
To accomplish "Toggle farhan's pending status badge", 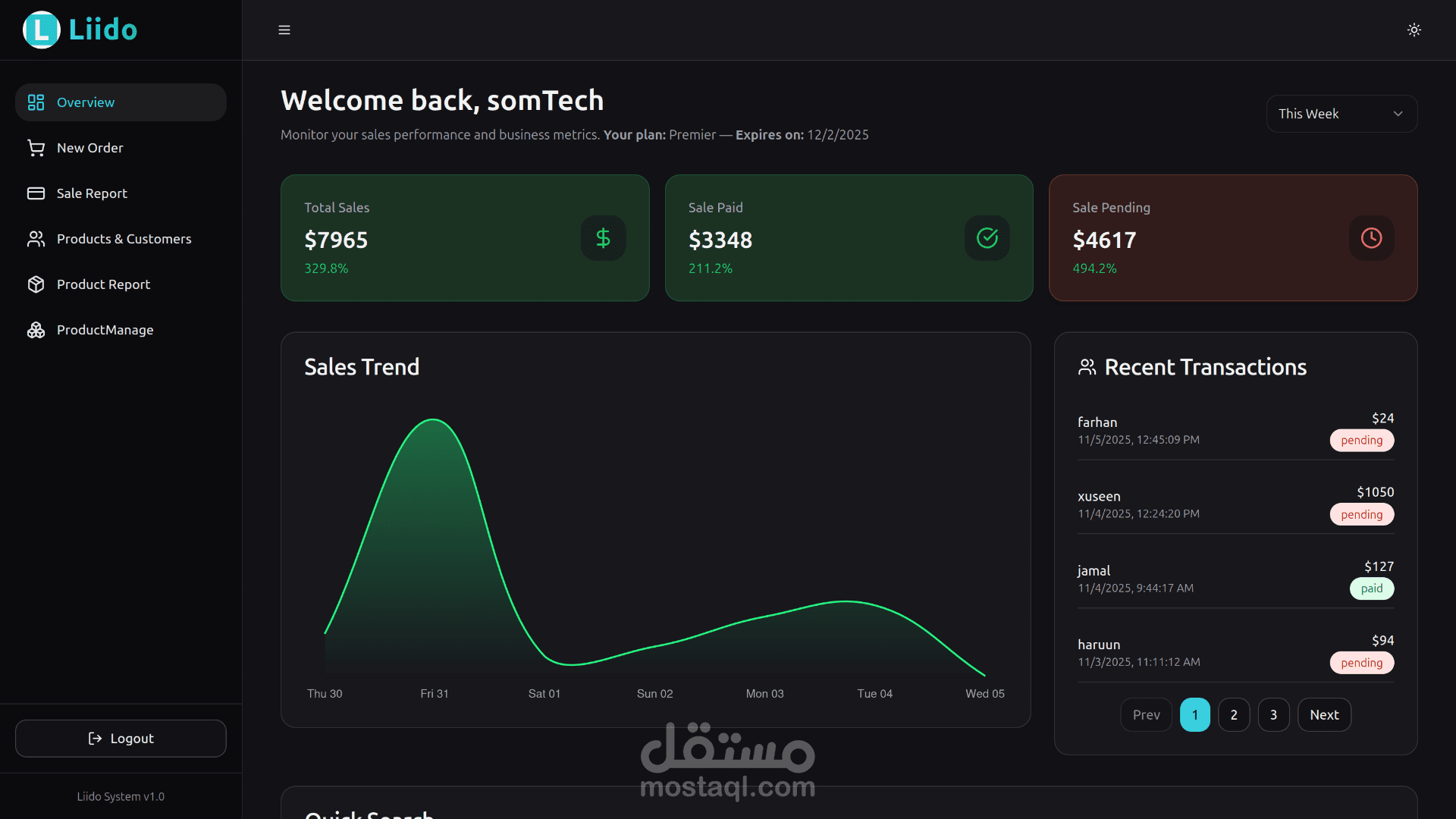I will tap(1361, 441).
